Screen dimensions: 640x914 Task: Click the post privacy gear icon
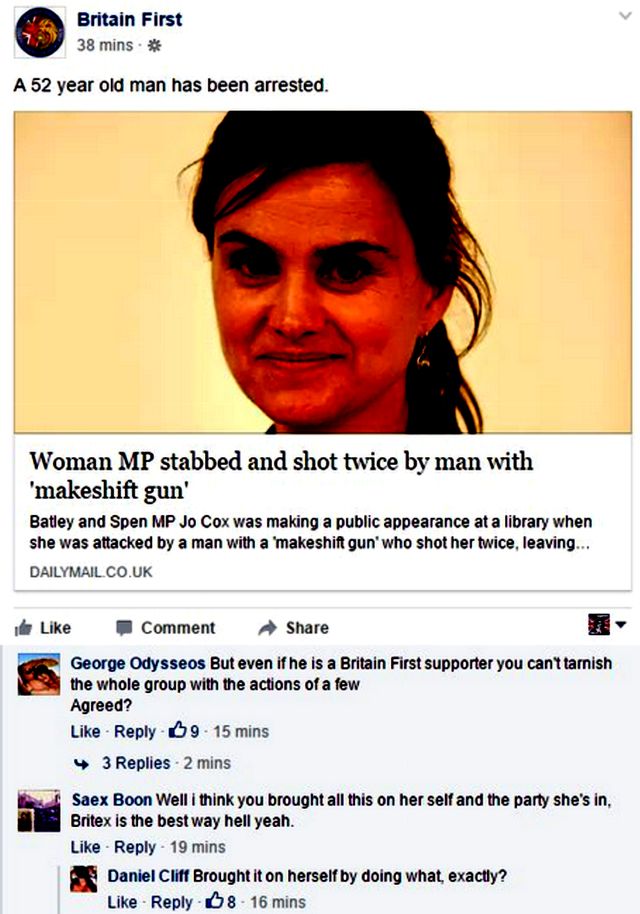click(x=154, y=45)
